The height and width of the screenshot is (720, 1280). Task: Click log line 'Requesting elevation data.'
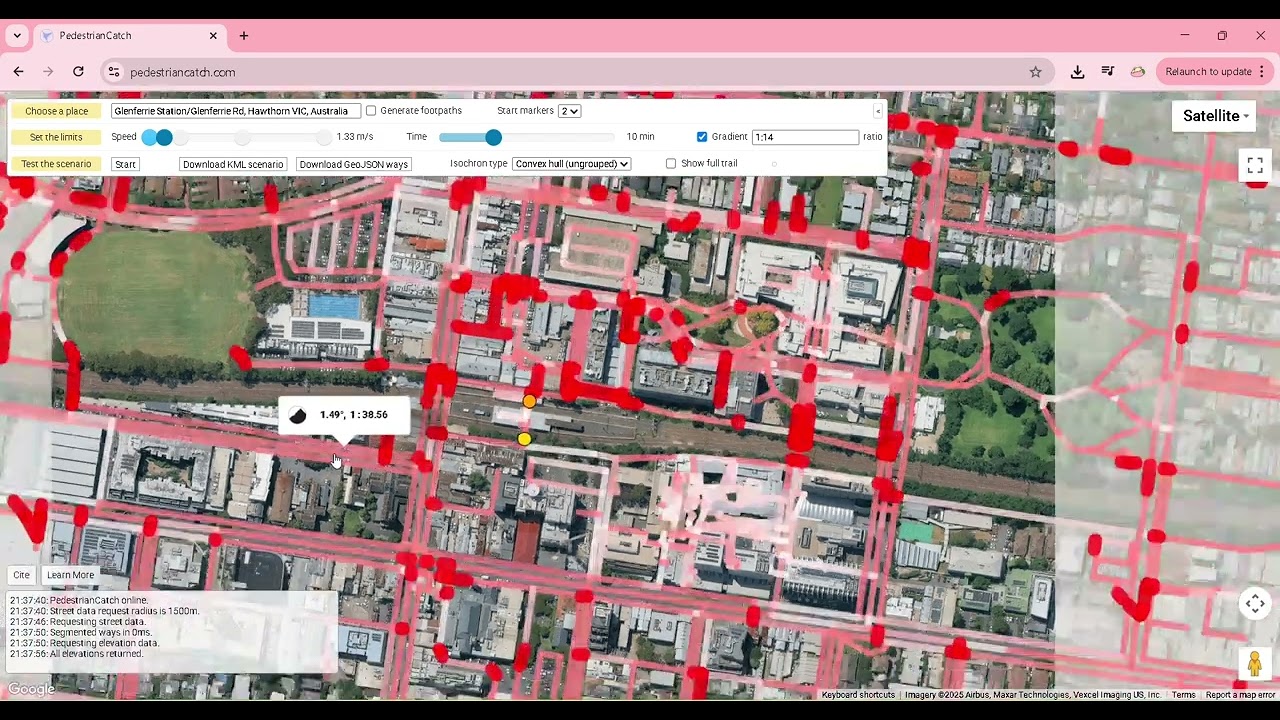85,643
